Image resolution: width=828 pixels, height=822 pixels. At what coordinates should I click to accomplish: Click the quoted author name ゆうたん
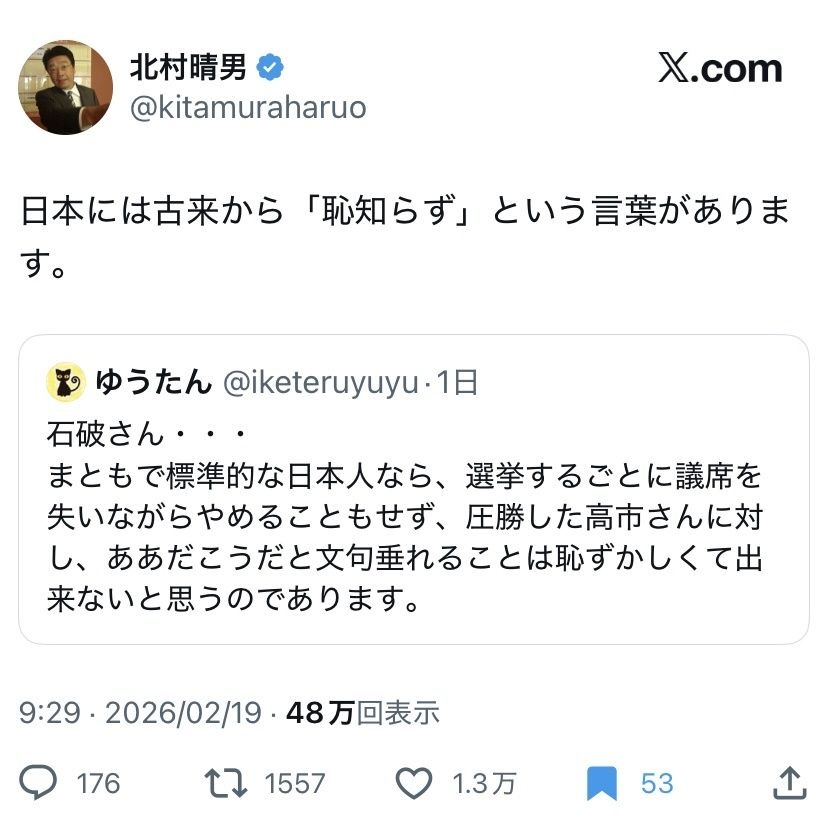pyautogui.click(x=154, y=381)
